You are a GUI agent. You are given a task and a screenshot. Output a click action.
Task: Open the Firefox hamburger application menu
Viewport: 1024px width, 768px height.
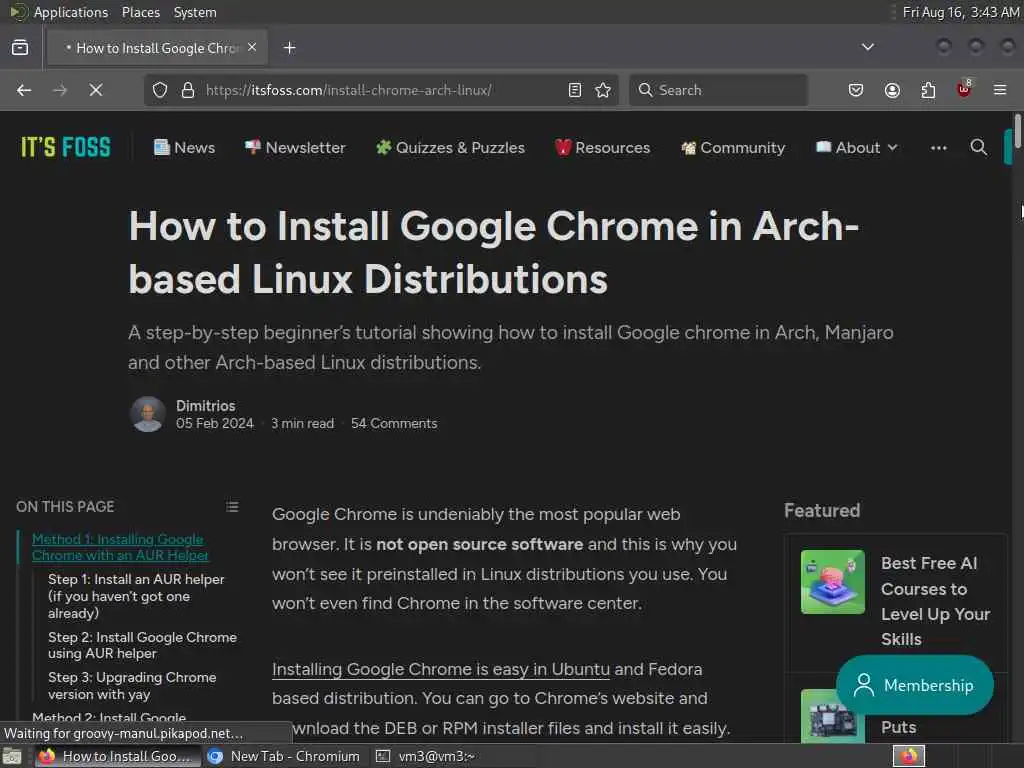tap(1000, 90)
